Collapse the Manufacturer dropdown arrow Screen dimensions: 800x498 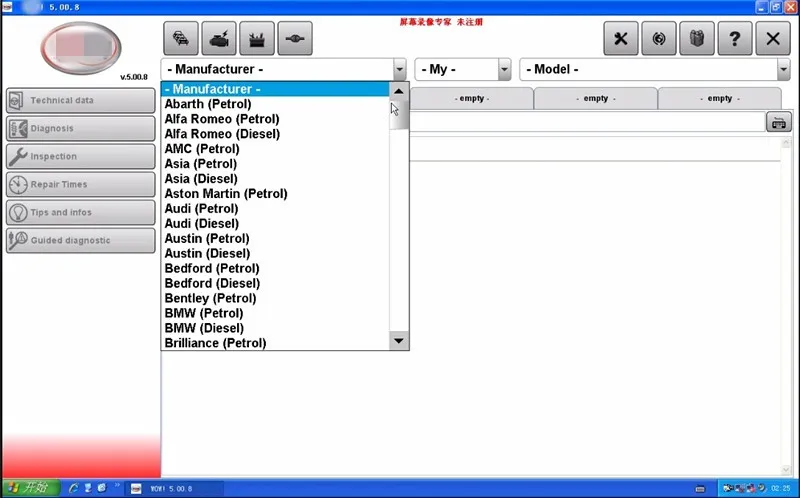(399, 69)
